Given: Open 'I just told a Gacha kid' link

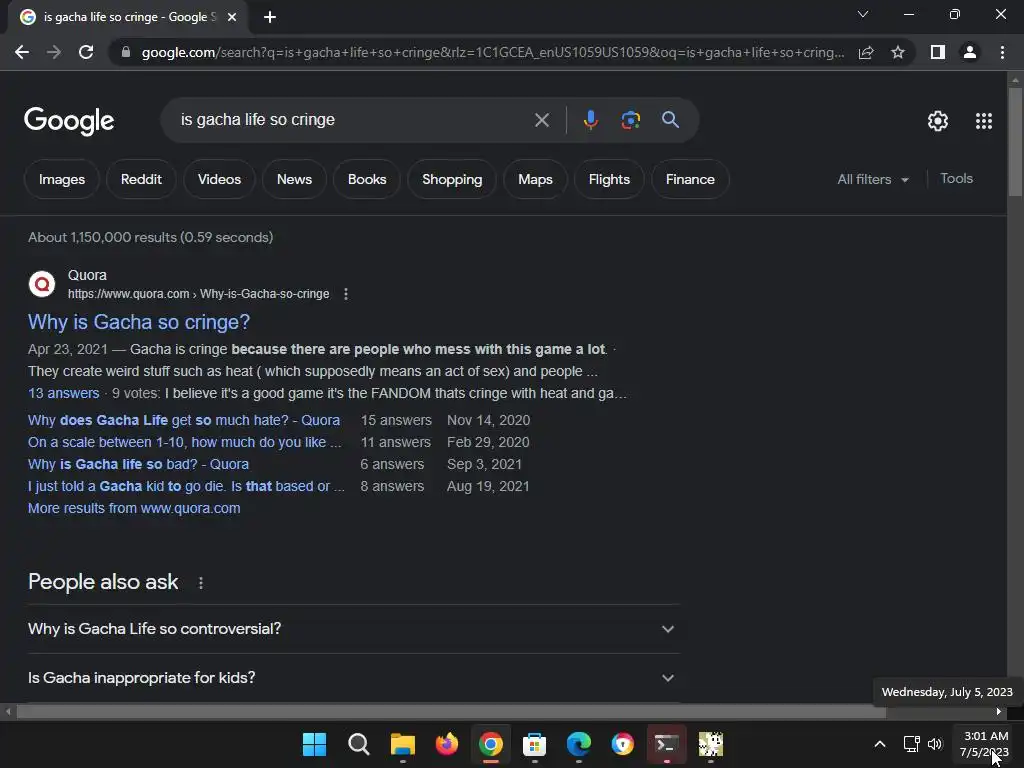Looking at the screenshot, I should tap(185, 487).
